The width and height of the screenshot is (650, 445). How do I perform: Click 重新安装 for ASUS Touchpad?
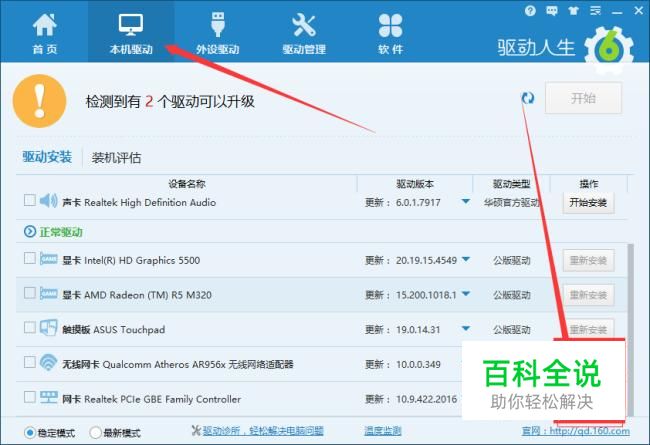click(588, 328)
